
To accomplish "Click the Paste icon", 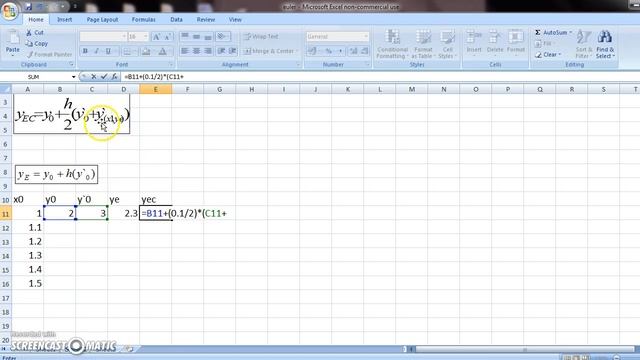I will coord(13,42).
